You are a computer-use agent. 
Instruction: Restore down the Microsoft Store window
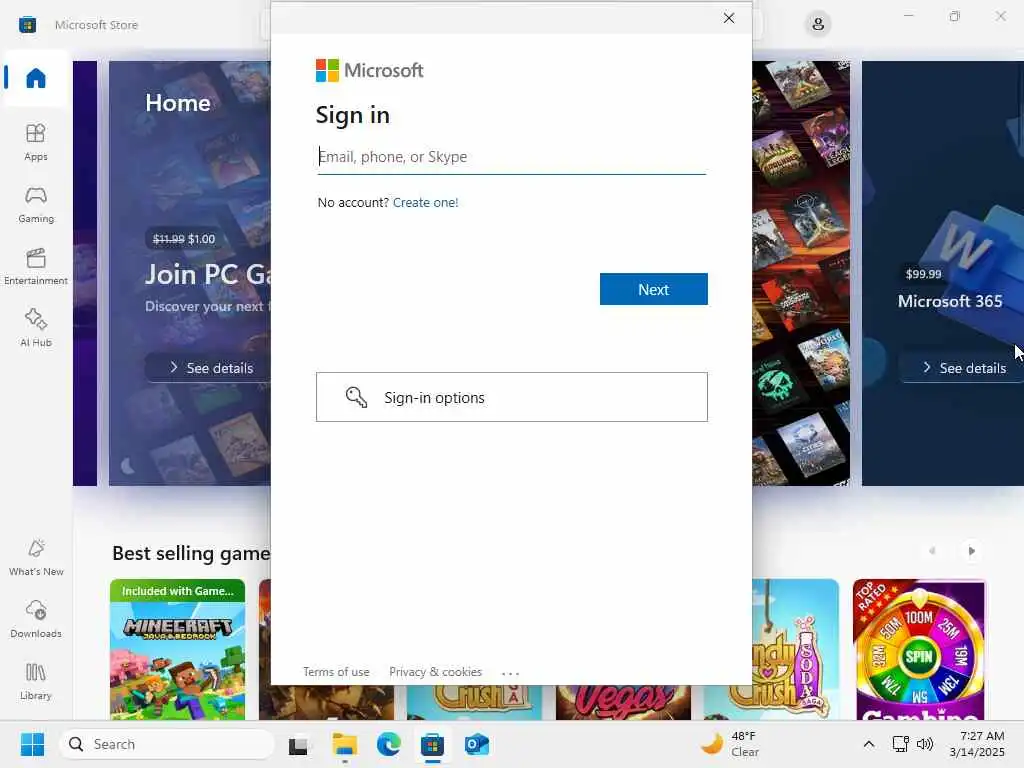(955, 16)
